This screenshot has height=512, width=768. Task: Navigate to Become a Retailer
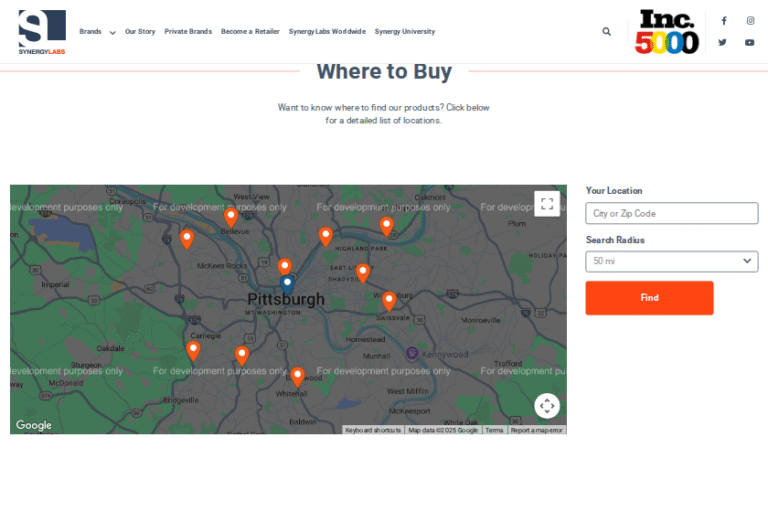click(250, 32)
